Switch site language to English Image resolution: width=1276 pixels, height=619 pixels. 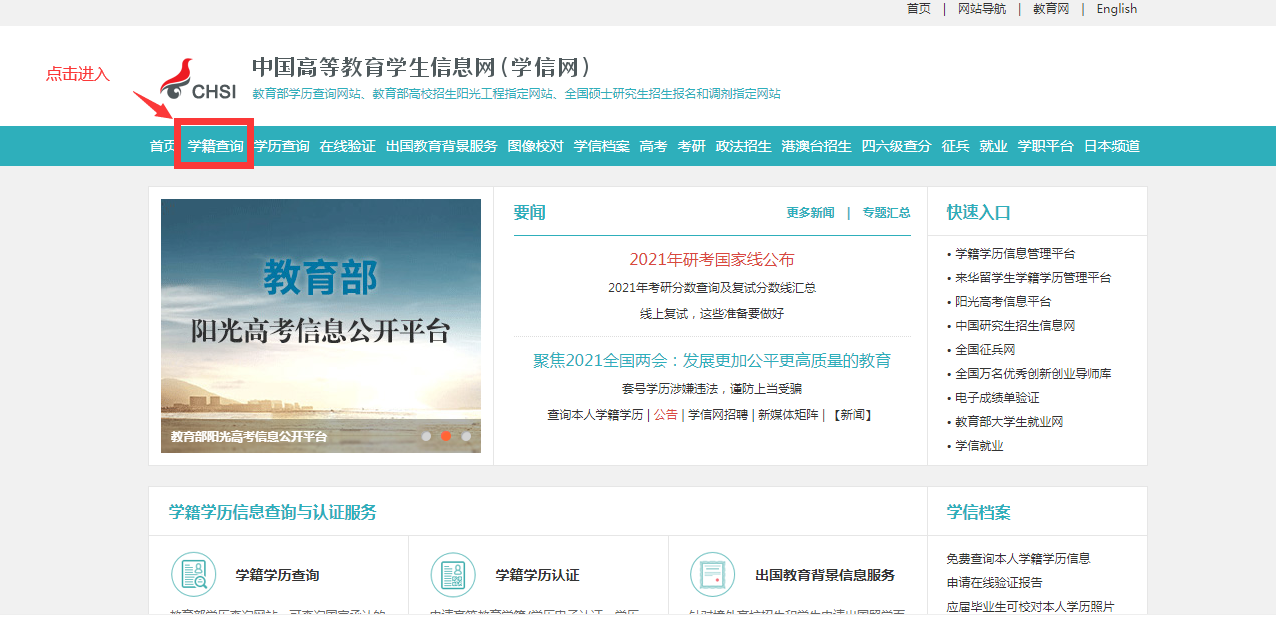[1116, 9]
